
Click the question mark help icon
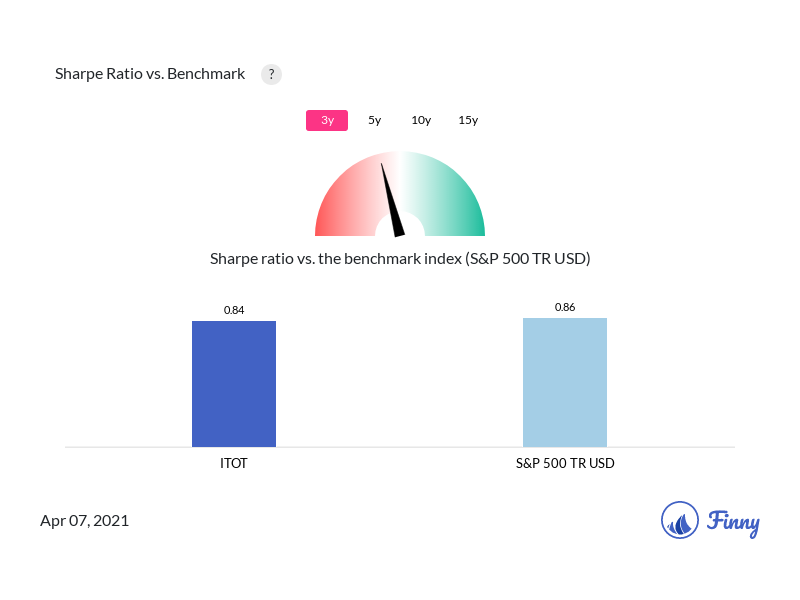271,74
